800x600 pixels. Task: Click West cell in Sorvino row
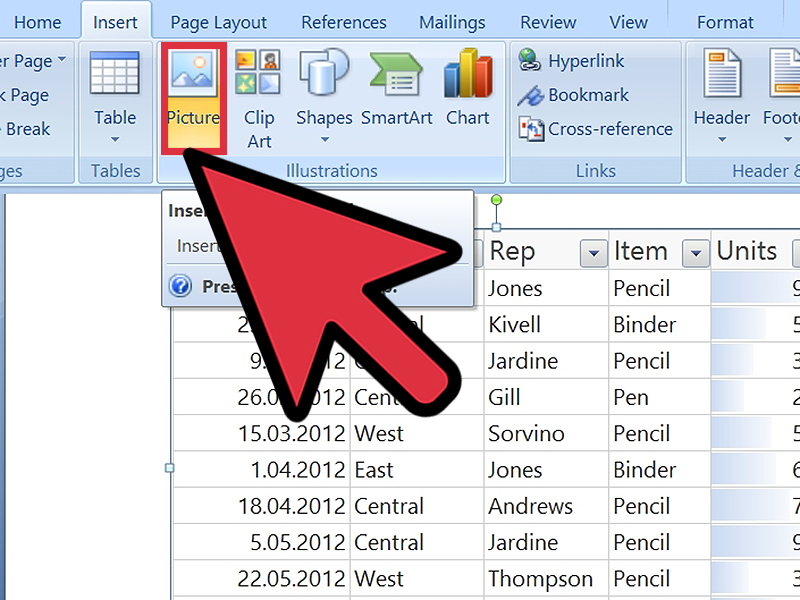(417, 433)
